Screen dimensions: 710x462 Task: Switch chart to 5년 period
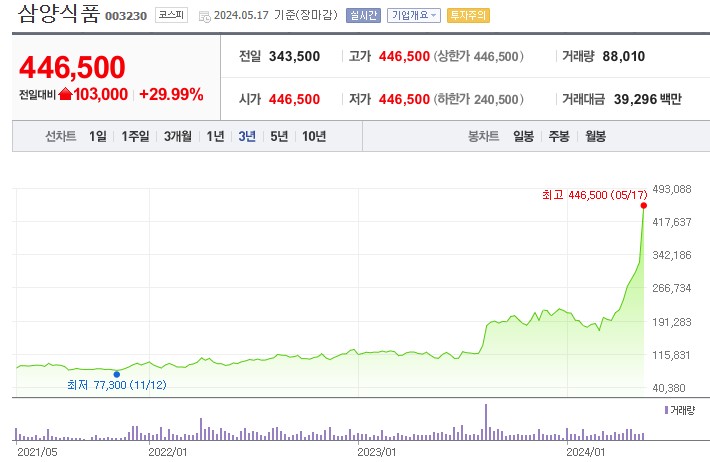[x=279, y=136]
